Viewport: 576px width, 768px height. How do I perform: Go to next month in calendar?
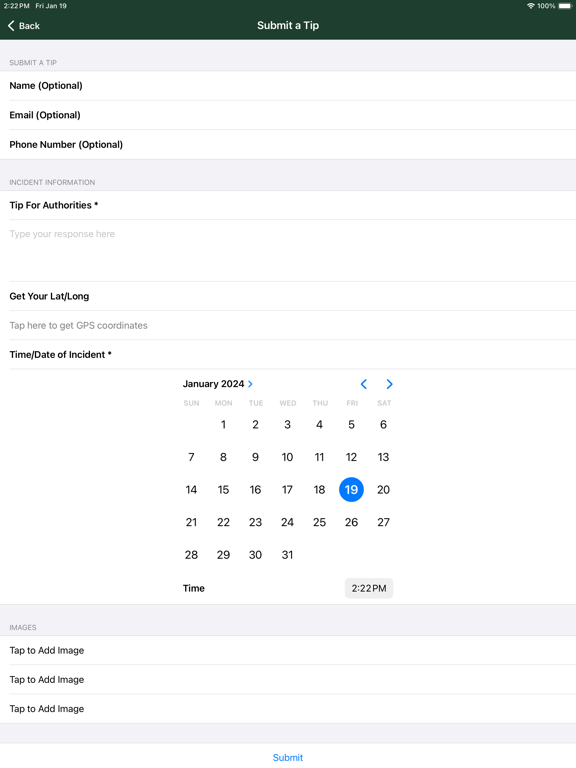(x=389, y=384)
